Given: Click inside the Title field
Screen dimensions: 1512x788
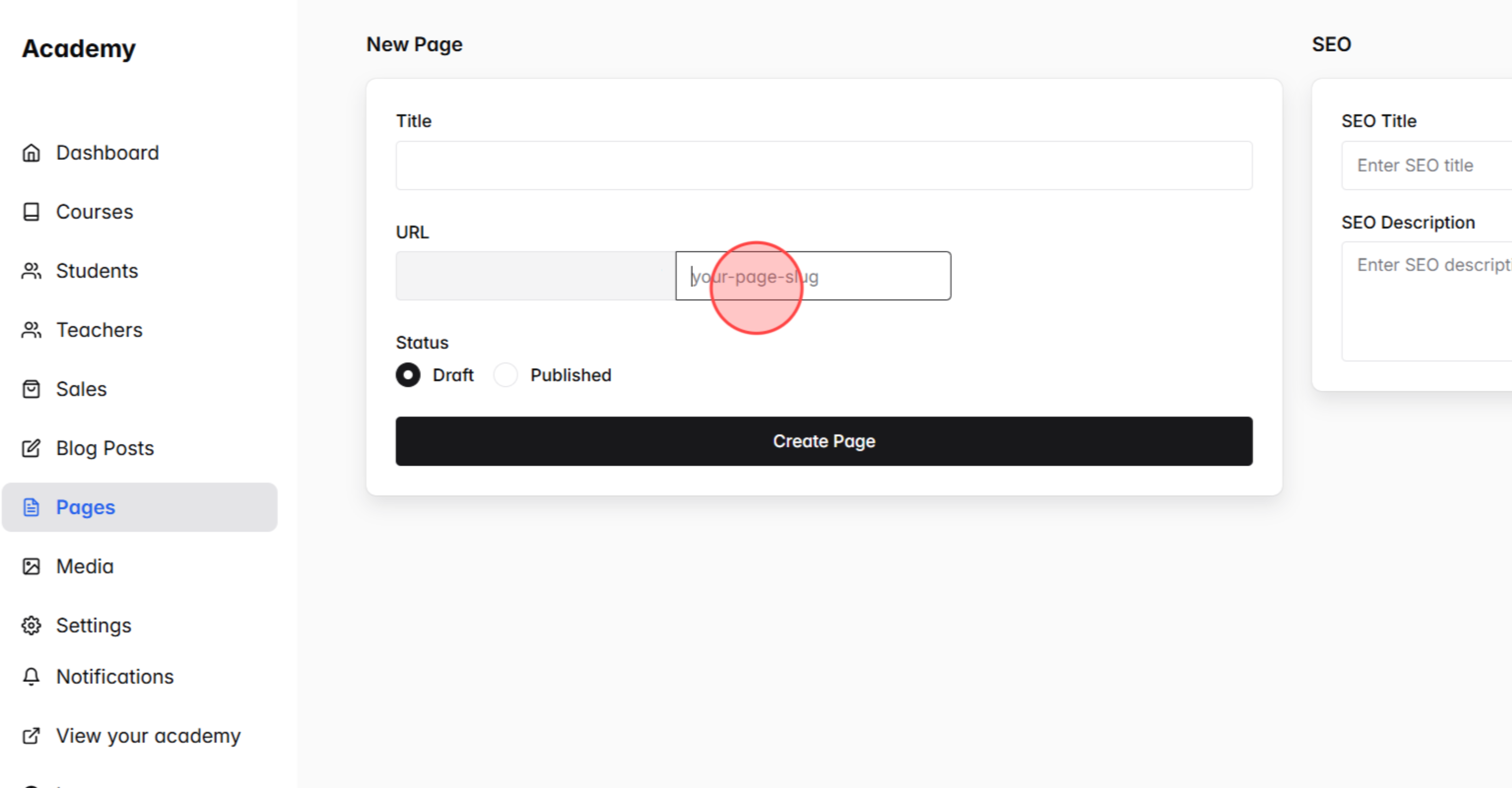Looking at the screenshot, I should pos(824,165).
